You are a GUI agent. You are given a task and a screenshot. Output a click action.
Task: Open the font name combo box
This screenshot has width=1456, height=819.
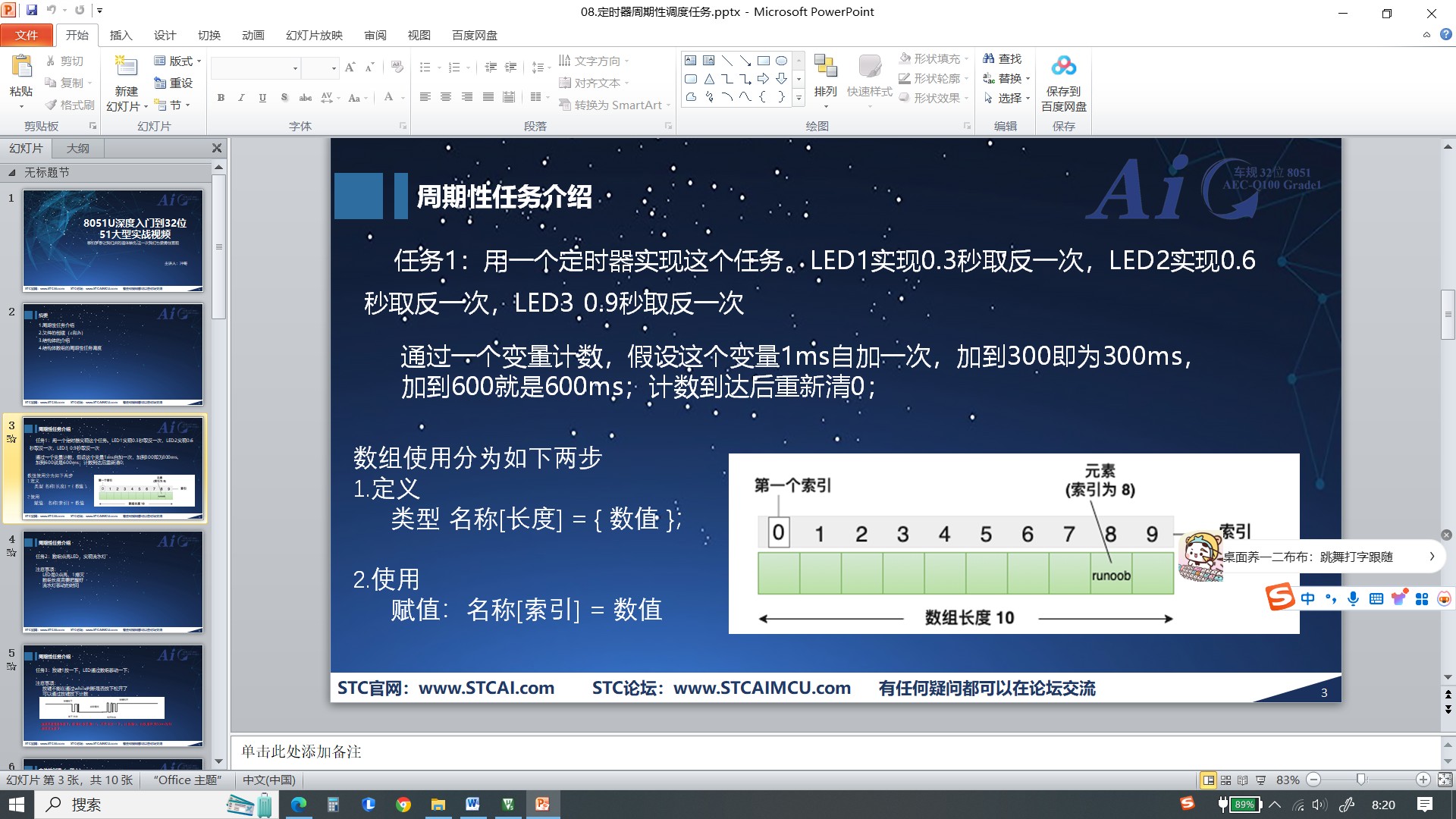[x=256, y=68]
